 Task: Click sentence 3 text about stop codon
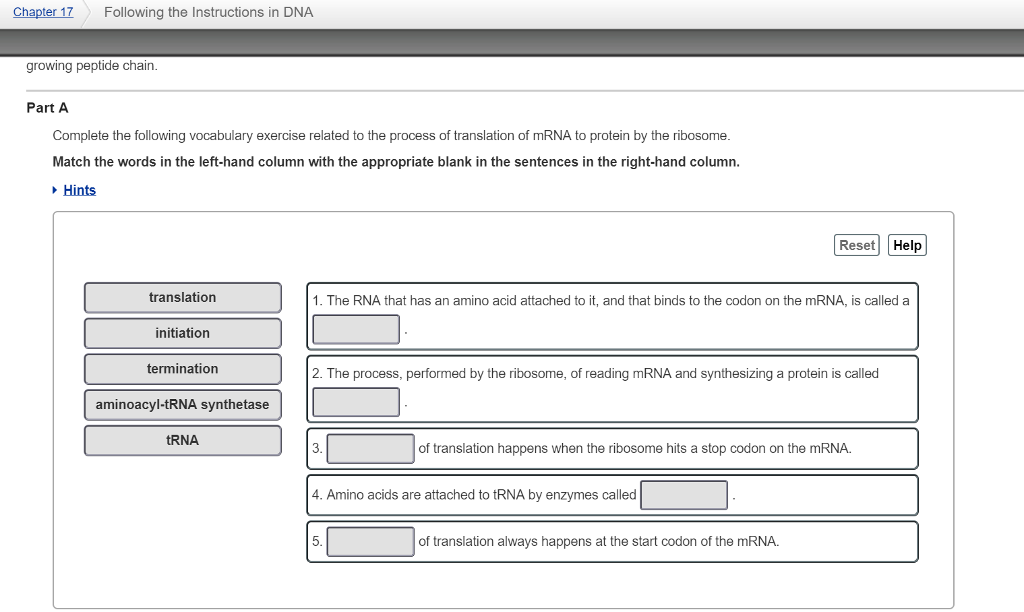(x=635, y=449)
